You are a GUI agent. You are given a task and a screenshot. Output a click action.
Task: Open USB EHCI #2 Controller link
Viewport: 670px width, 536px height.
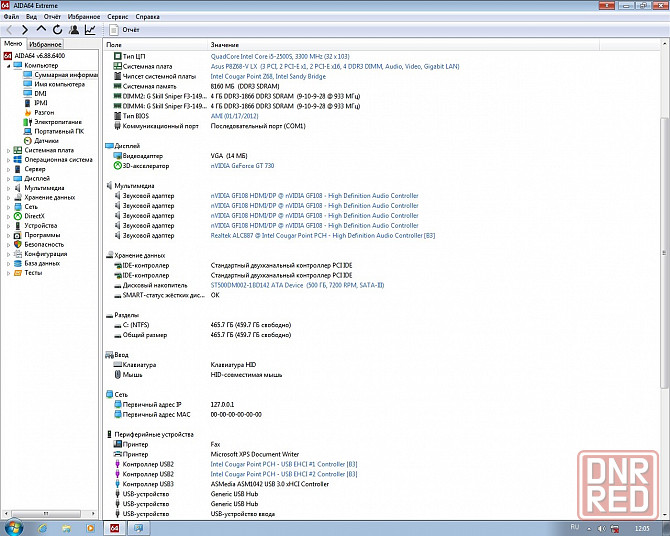[284, 474]
